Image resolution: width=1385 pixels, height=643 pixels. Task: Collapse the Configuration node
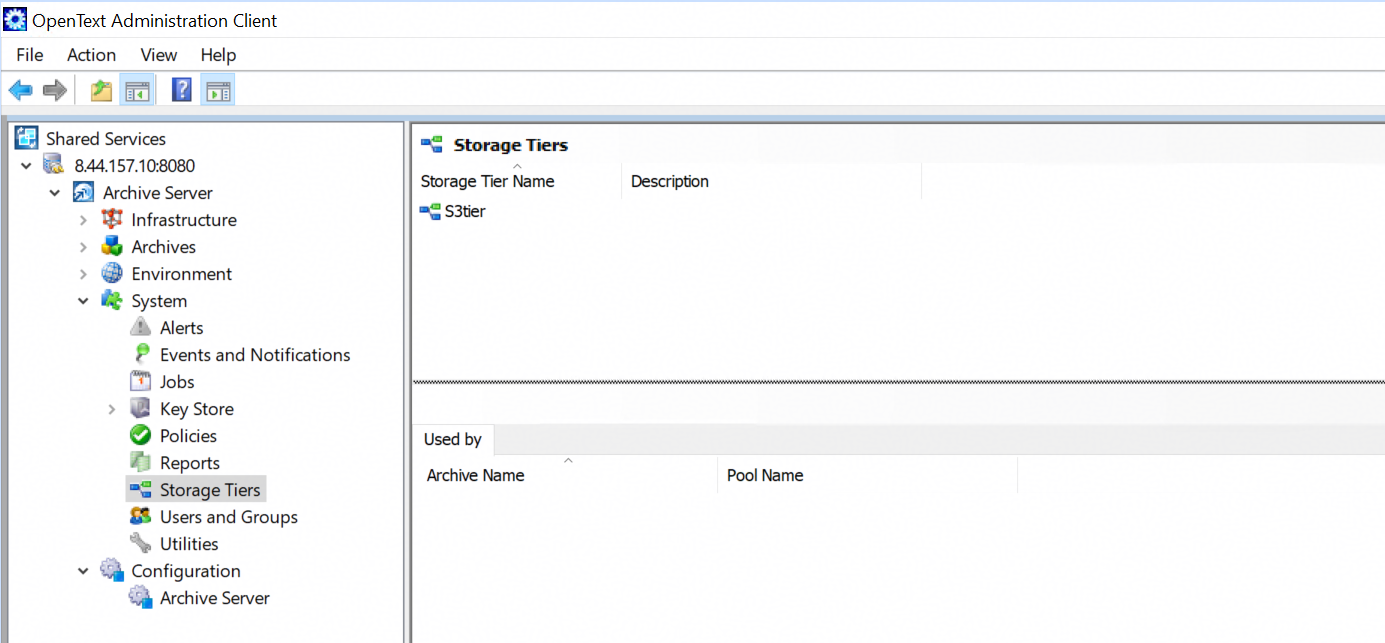click(x=83, y=570)
